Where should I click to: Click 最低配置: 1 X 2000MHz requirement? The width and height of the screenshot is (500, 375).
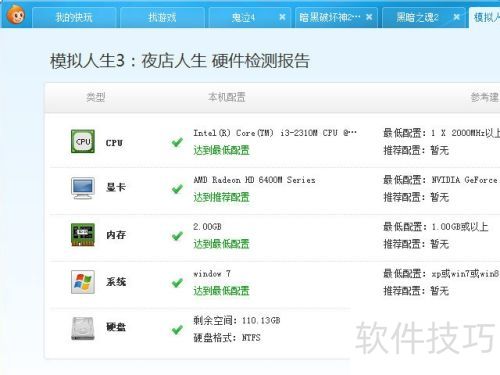click(442, 133)
